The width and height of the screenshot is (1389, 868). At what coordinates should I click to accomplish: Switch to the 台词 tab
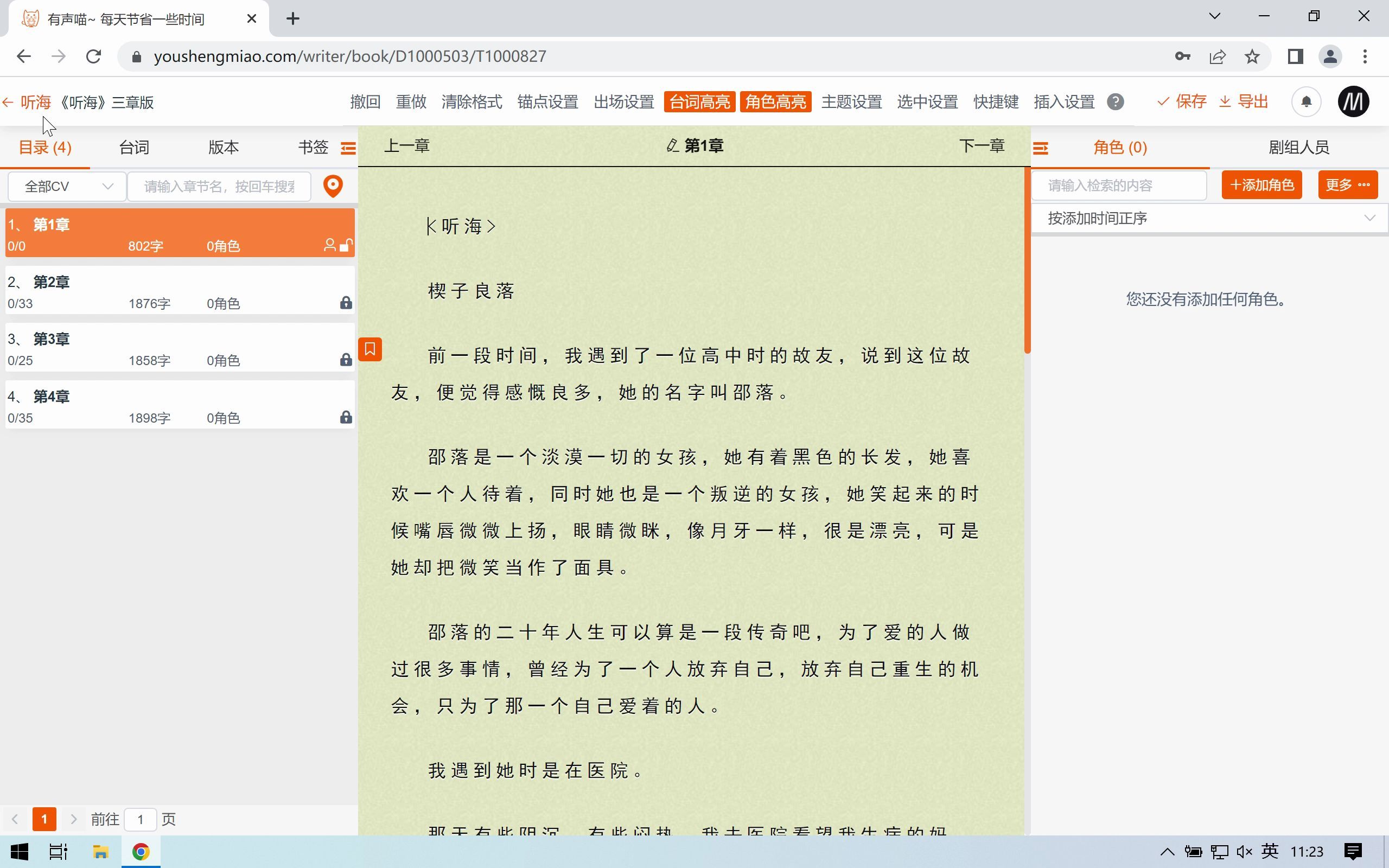(x=135, y=148)
